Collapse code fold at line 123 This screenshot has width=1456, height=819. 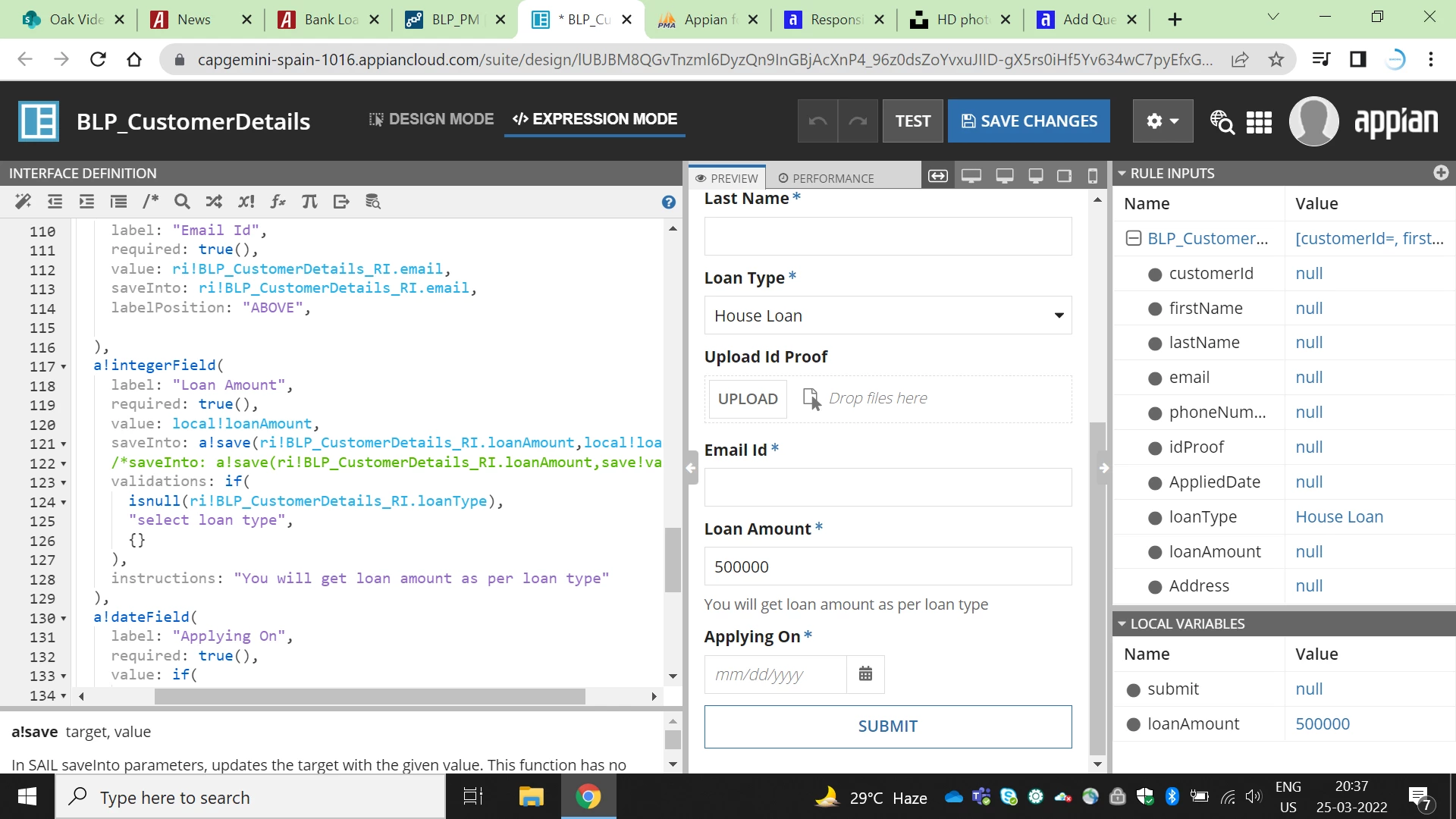[x=64, y=483]
